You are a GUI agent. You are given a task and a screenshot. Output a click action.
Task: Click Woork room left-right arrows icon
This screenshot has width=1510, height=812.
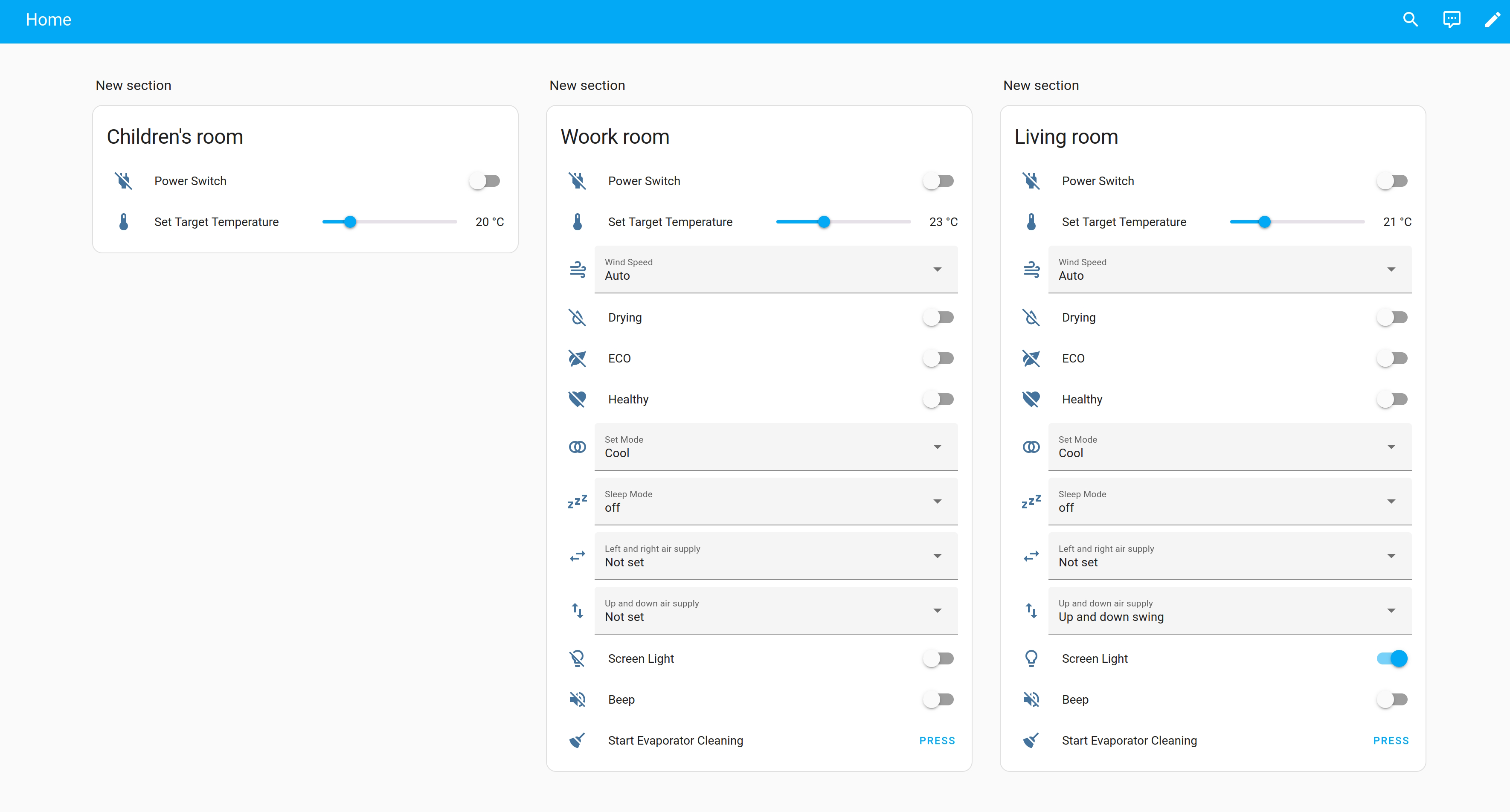point(578,556)
